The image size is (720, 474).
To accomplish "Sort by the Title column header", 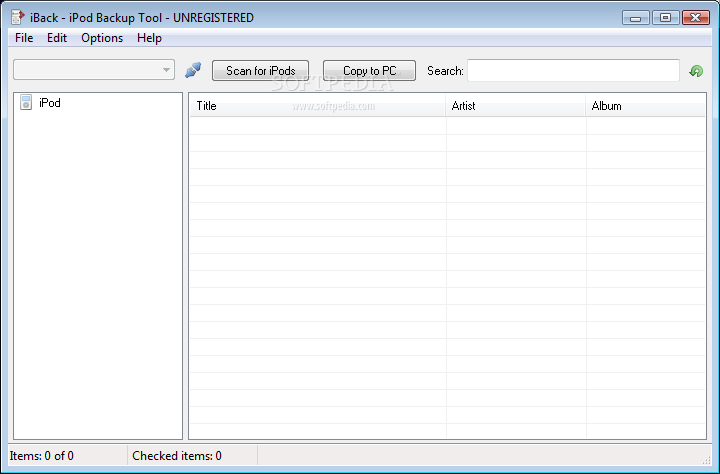I will pos(317,106).
